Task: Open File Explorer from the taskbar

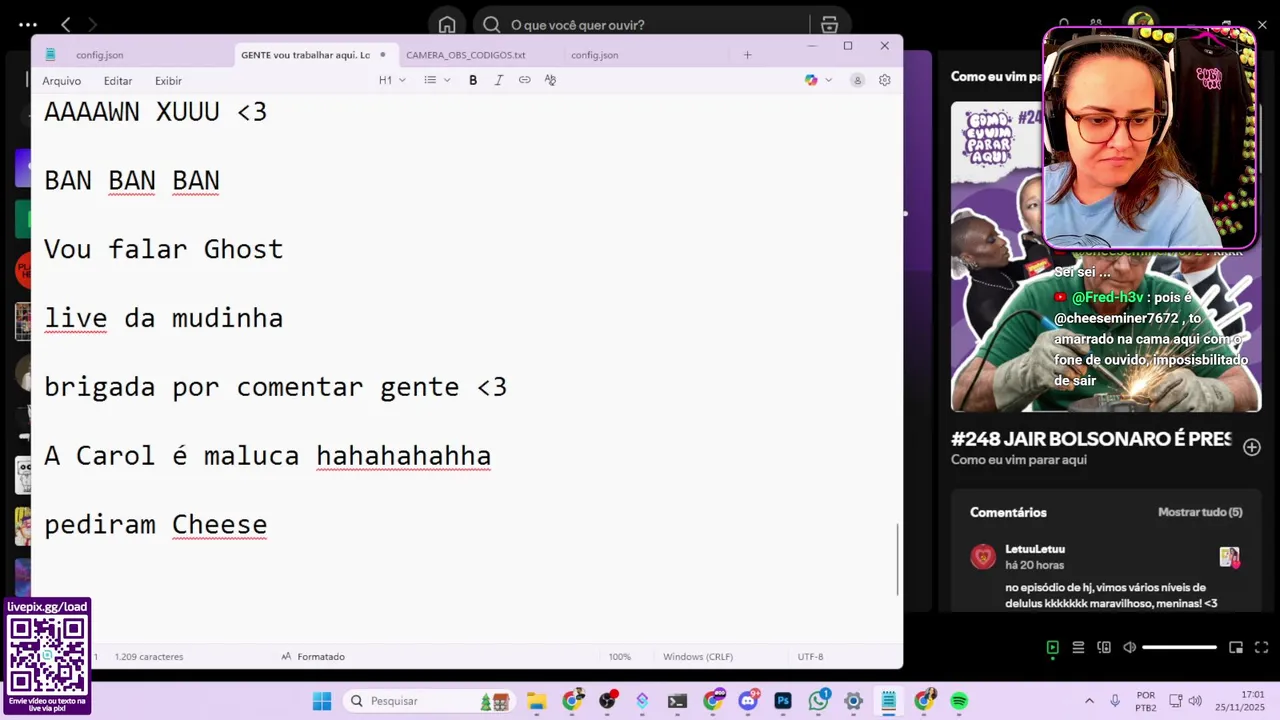Action: point(536,701)
